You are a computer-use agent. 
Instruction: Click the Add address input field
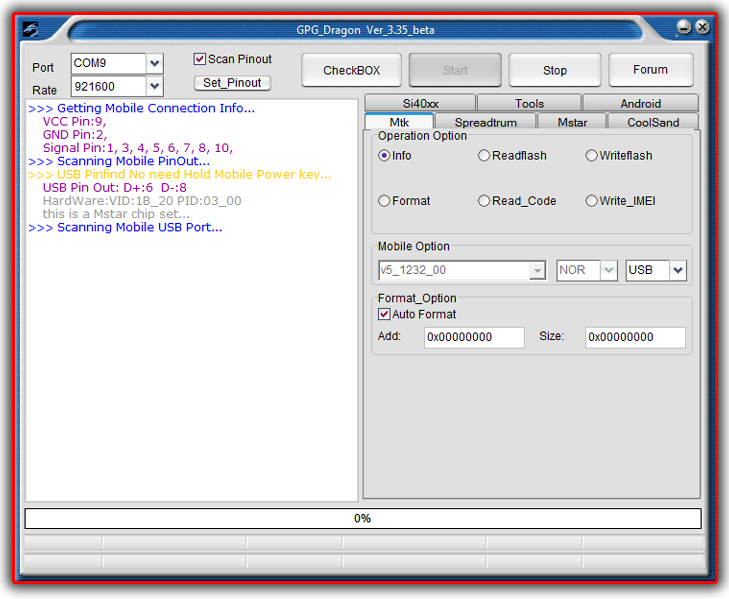(474, 337)
